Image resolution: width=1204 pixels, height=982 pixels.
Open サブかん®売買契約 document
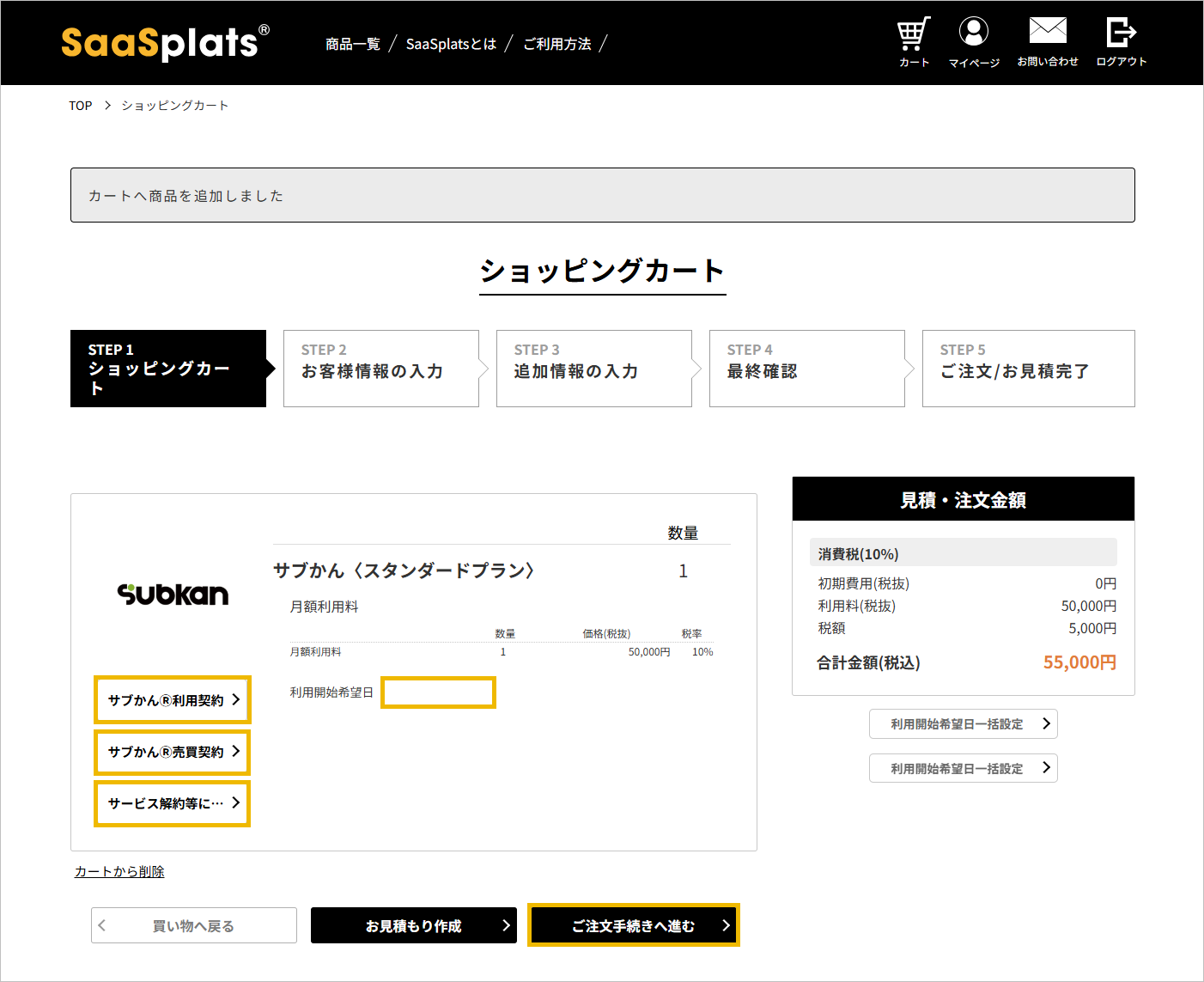(x=173, y=752)
